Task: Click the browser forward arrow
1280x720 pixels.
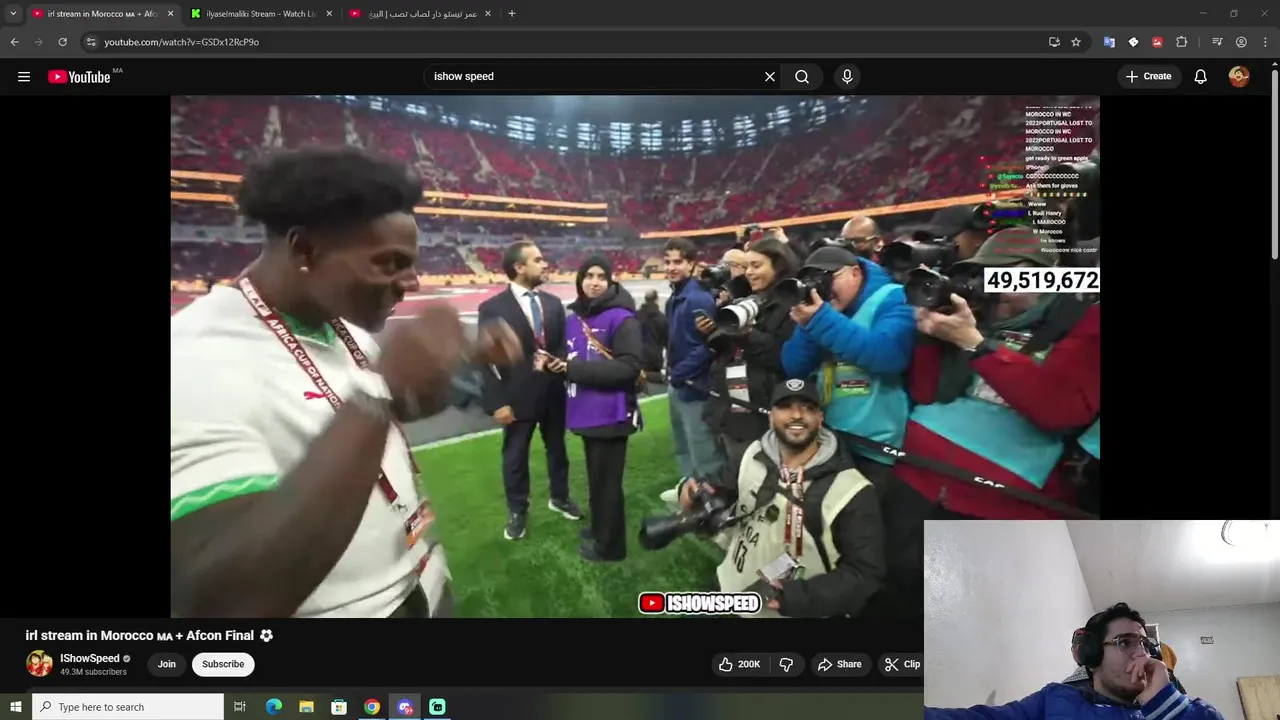Action: (x=38, y=42)
